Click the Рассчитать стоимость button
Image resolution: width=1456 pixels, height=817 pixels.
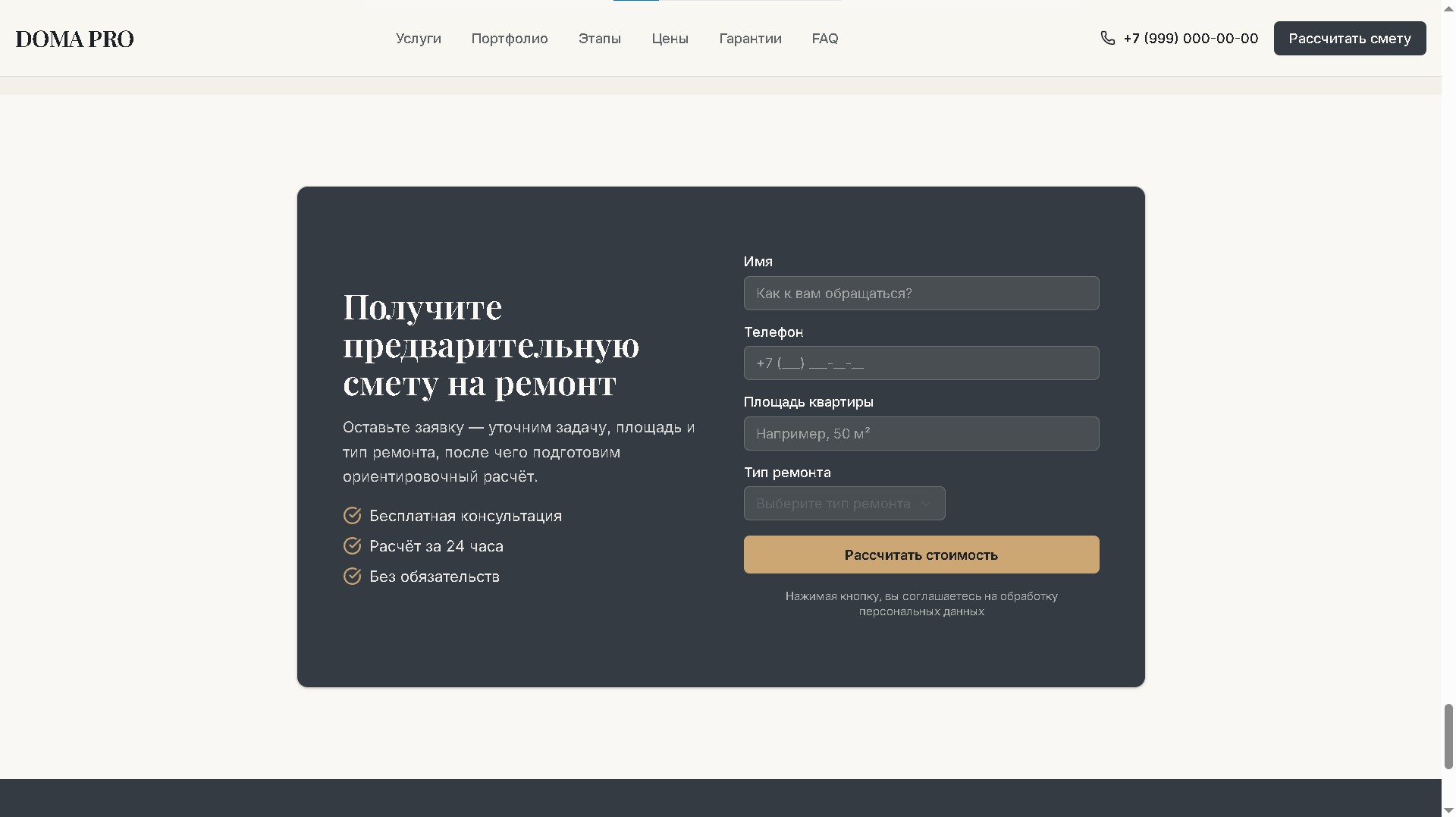pyautogui.click(x=921, y=555)
